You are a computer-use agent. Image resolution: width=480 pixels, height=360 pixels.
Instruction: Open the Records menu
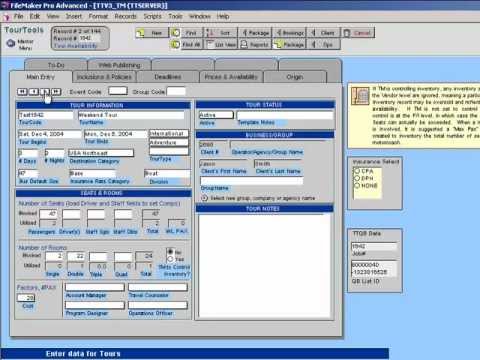coord(126,16)
